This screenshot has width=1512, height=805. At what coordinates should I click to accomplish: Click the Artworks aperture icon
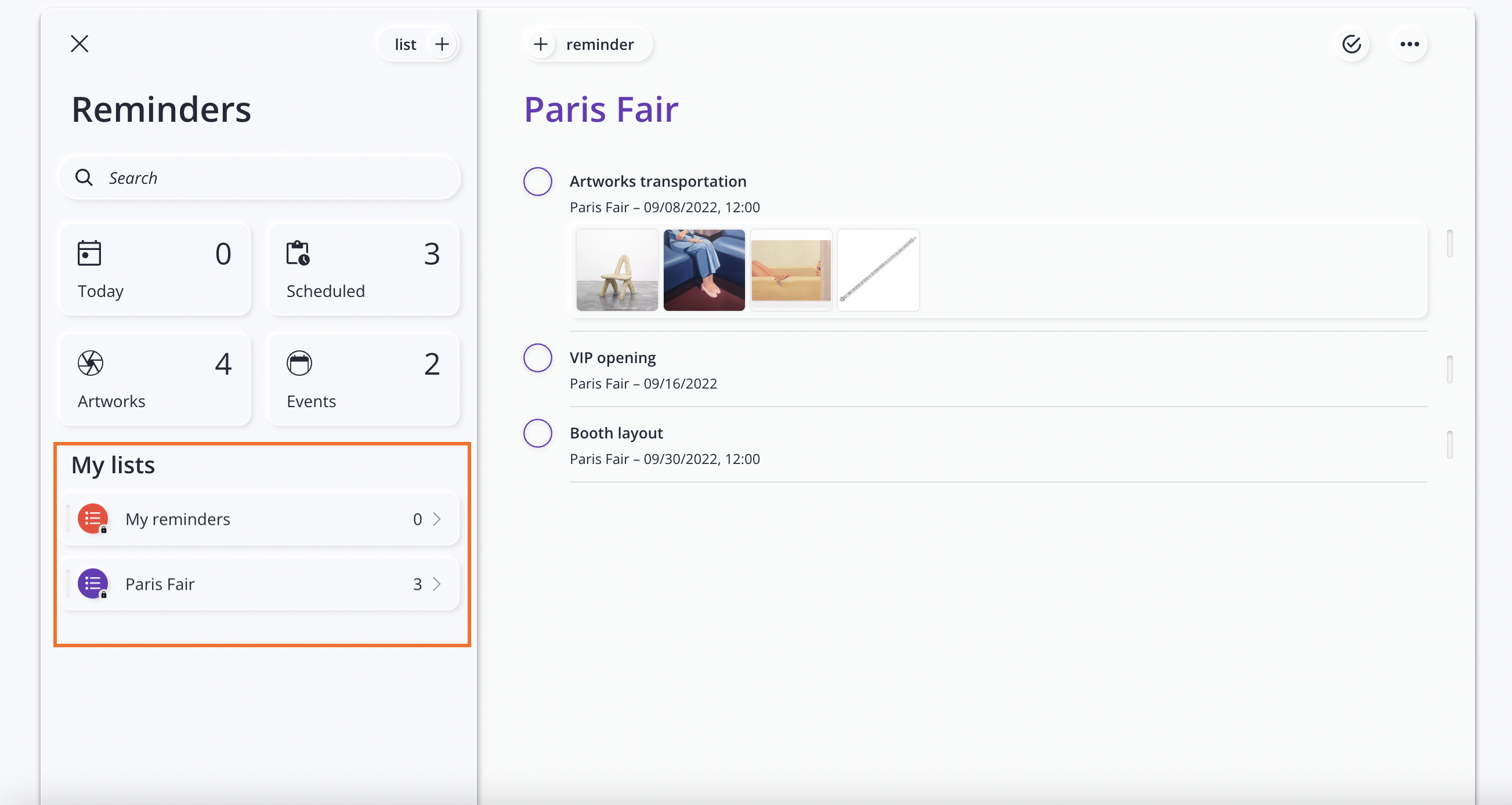tap(91, 363)
